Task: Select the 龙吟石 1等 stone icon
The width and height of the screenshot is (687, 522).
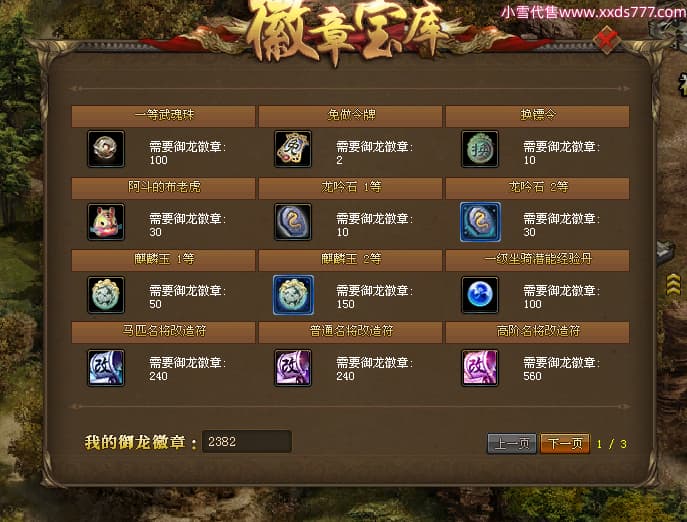Action: (293, 222)
